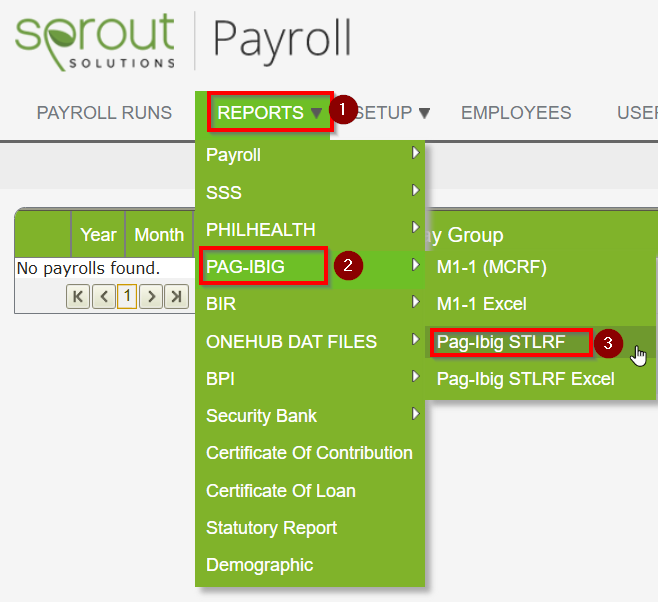This screenshot has height=602, width=658.
Task: Open the EMPLOYEES tab
Action: (x=516, y=113)
